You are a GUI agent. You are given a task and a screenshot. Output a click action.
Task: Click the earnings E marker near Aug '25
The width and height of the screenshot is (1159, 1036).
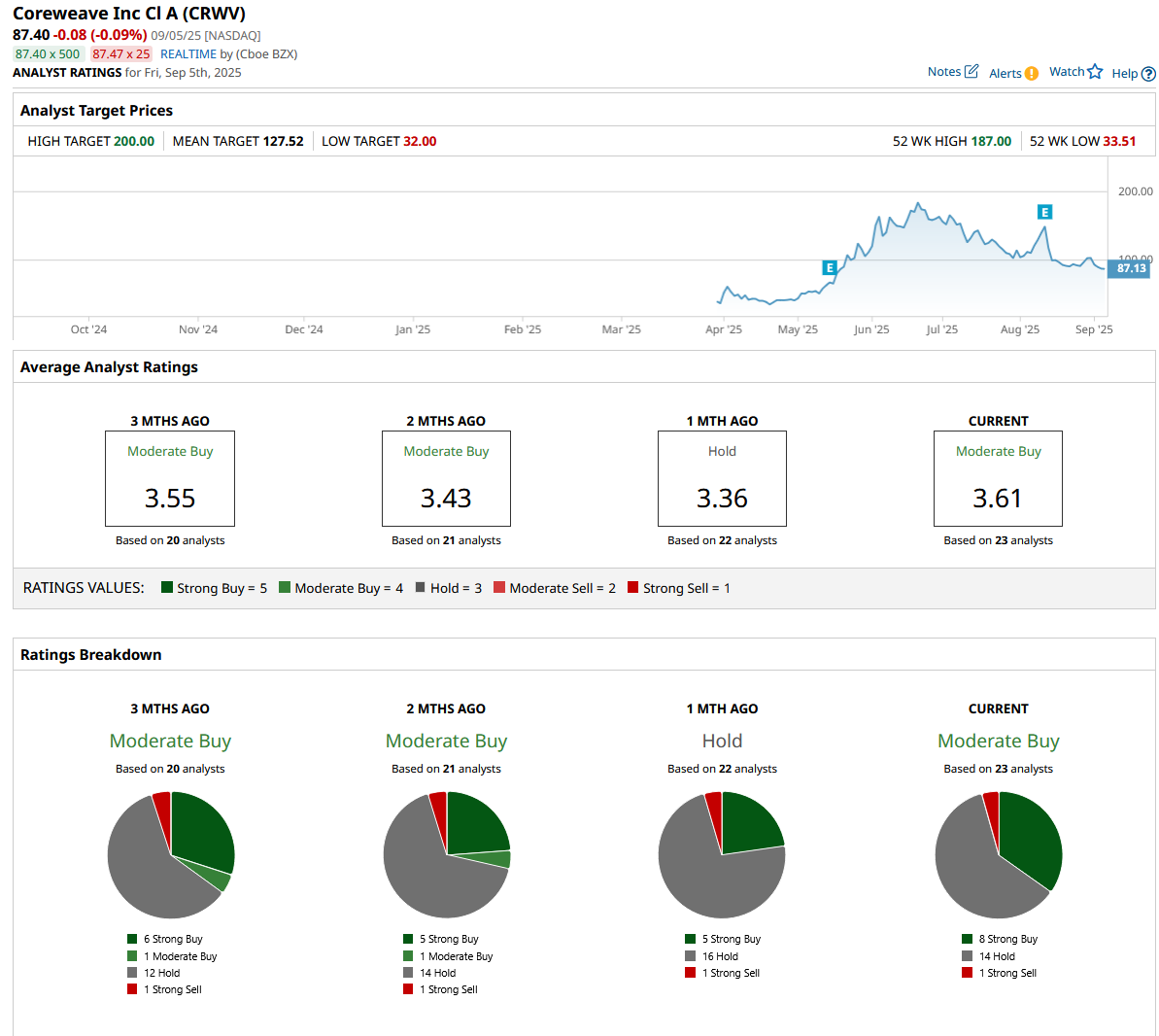1044,212
